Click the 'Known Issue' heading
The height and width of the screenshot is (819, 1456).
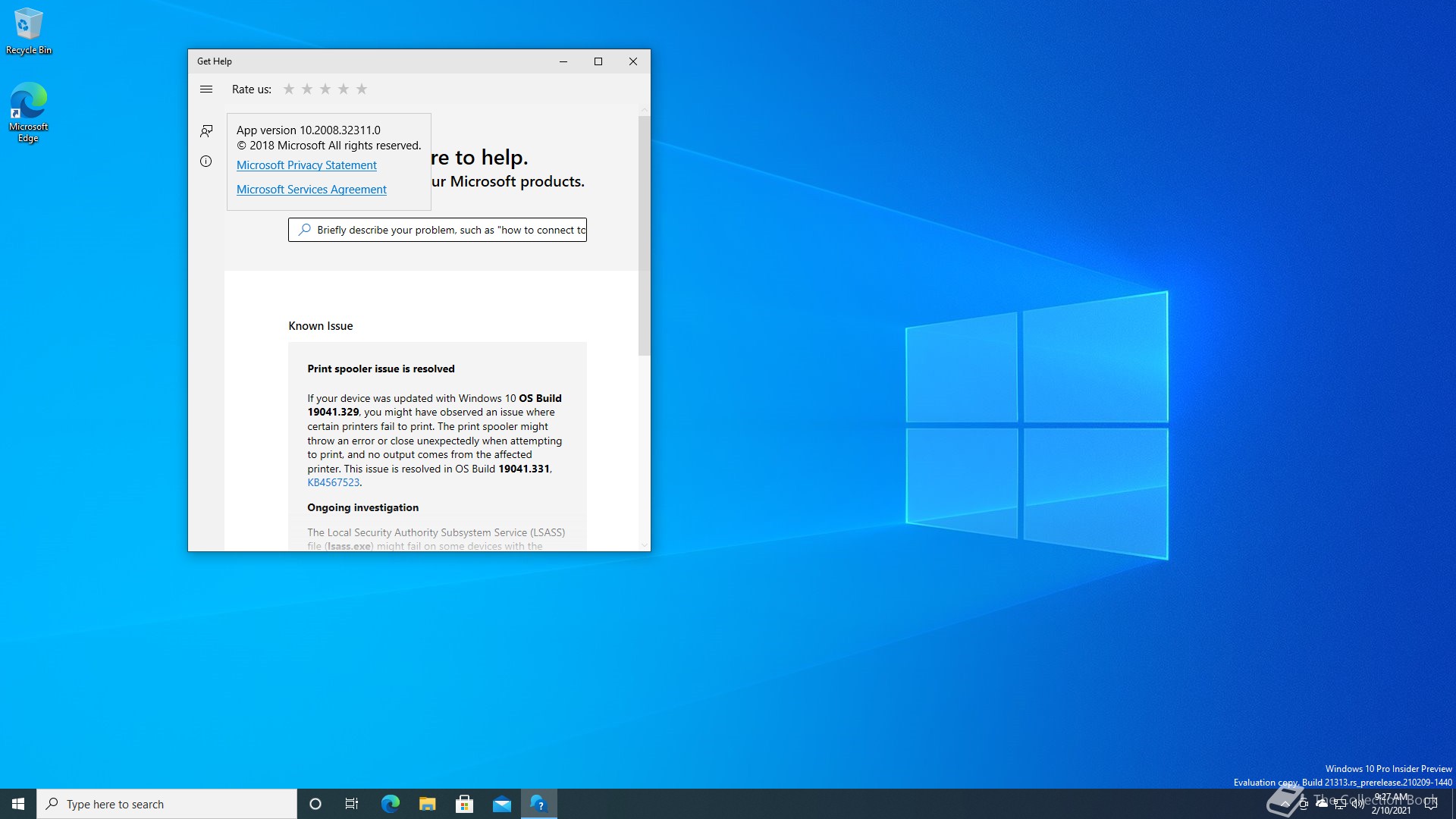click(321, 326)
